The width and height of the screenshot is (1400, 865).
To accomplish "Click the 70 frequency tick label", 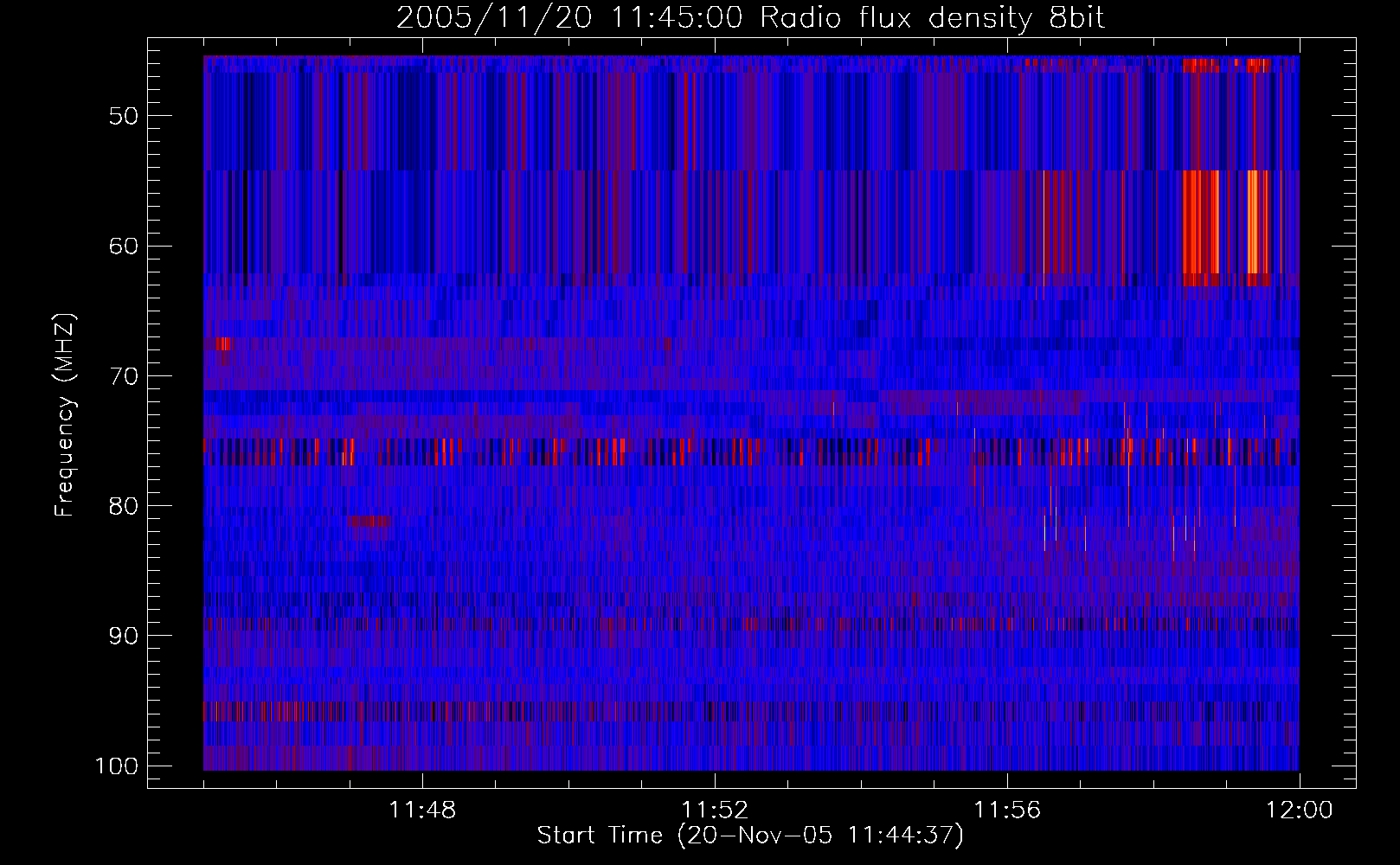I will [x=124, y=376].
